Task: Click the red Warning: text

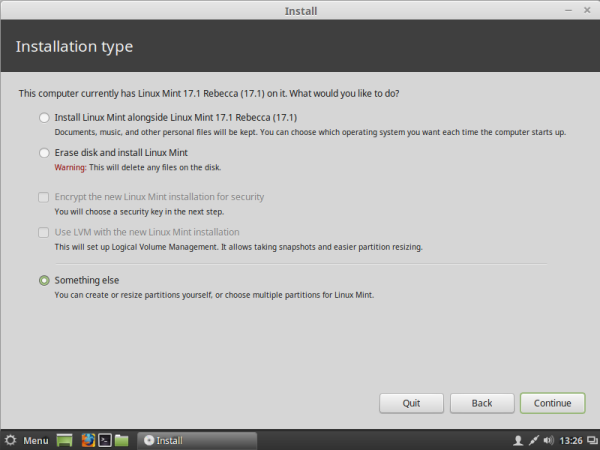Action: pos(70,167)
